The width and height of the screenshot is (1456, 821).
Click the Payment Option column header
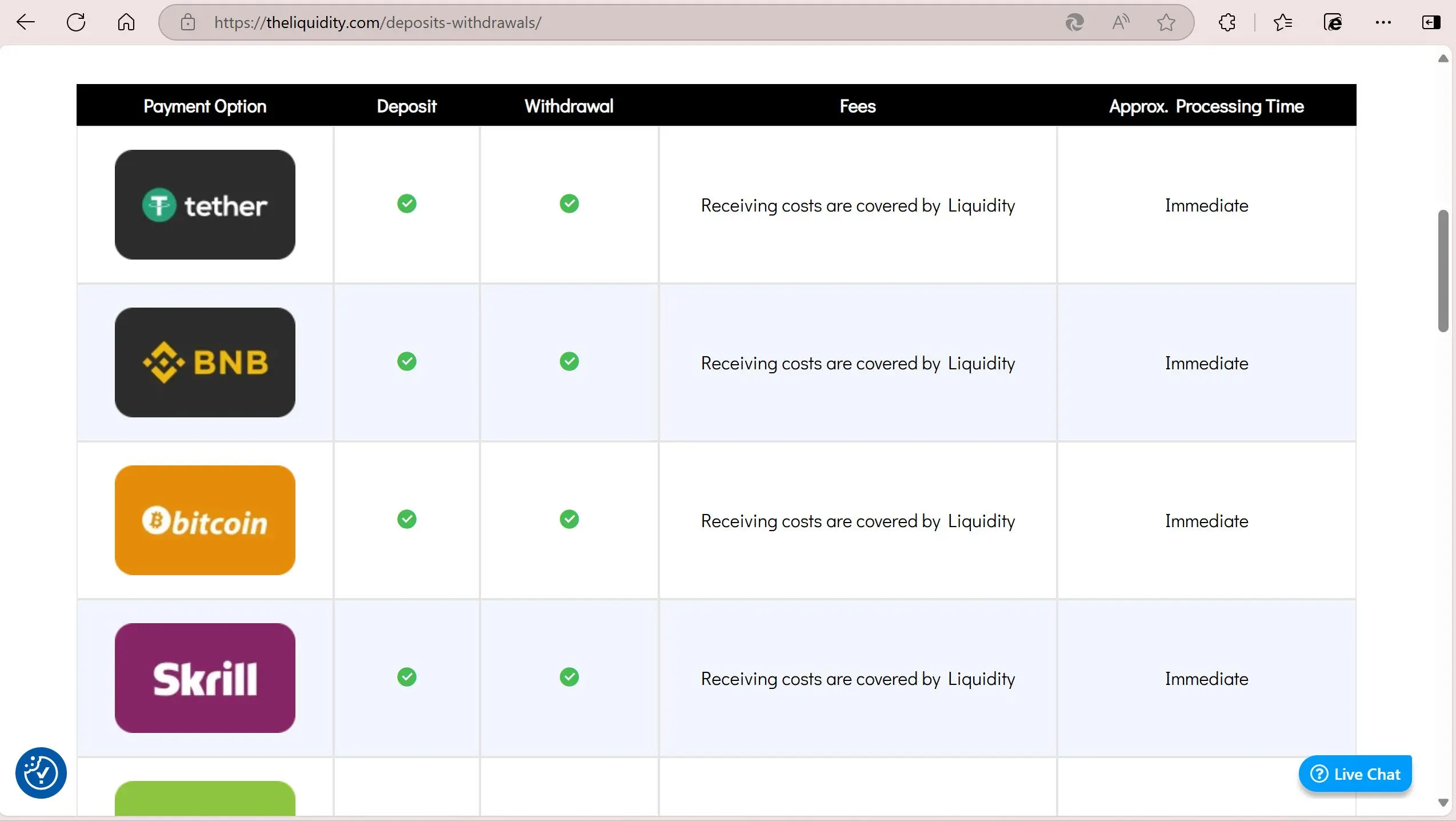point(205,106)
